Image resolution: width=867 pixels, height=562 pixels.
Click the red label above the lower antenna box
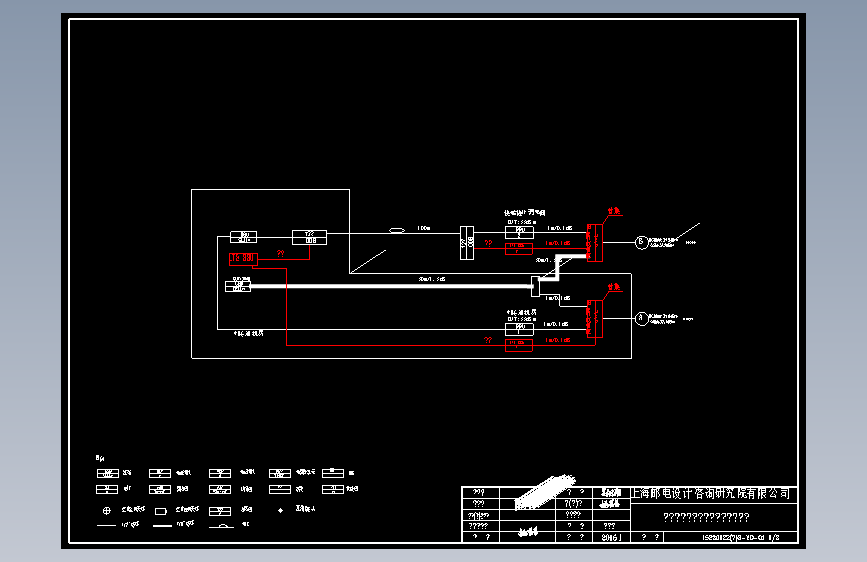pyautogui.click(x=614, y=287)
